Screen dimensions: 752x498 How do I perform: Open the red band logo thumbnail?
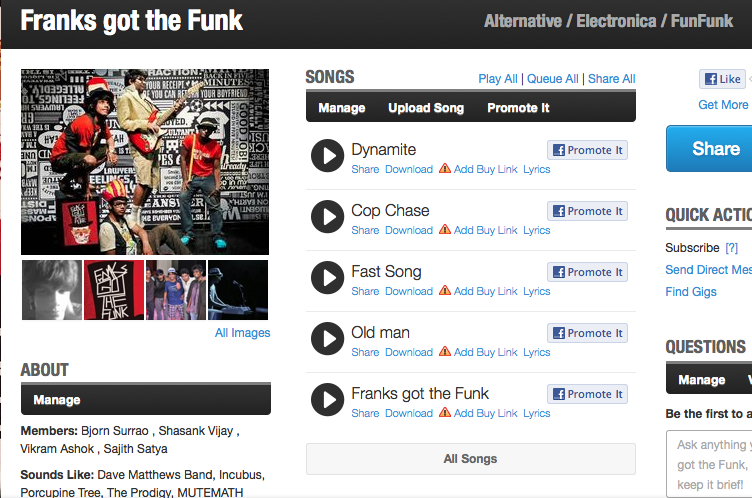tap(114, 290)
